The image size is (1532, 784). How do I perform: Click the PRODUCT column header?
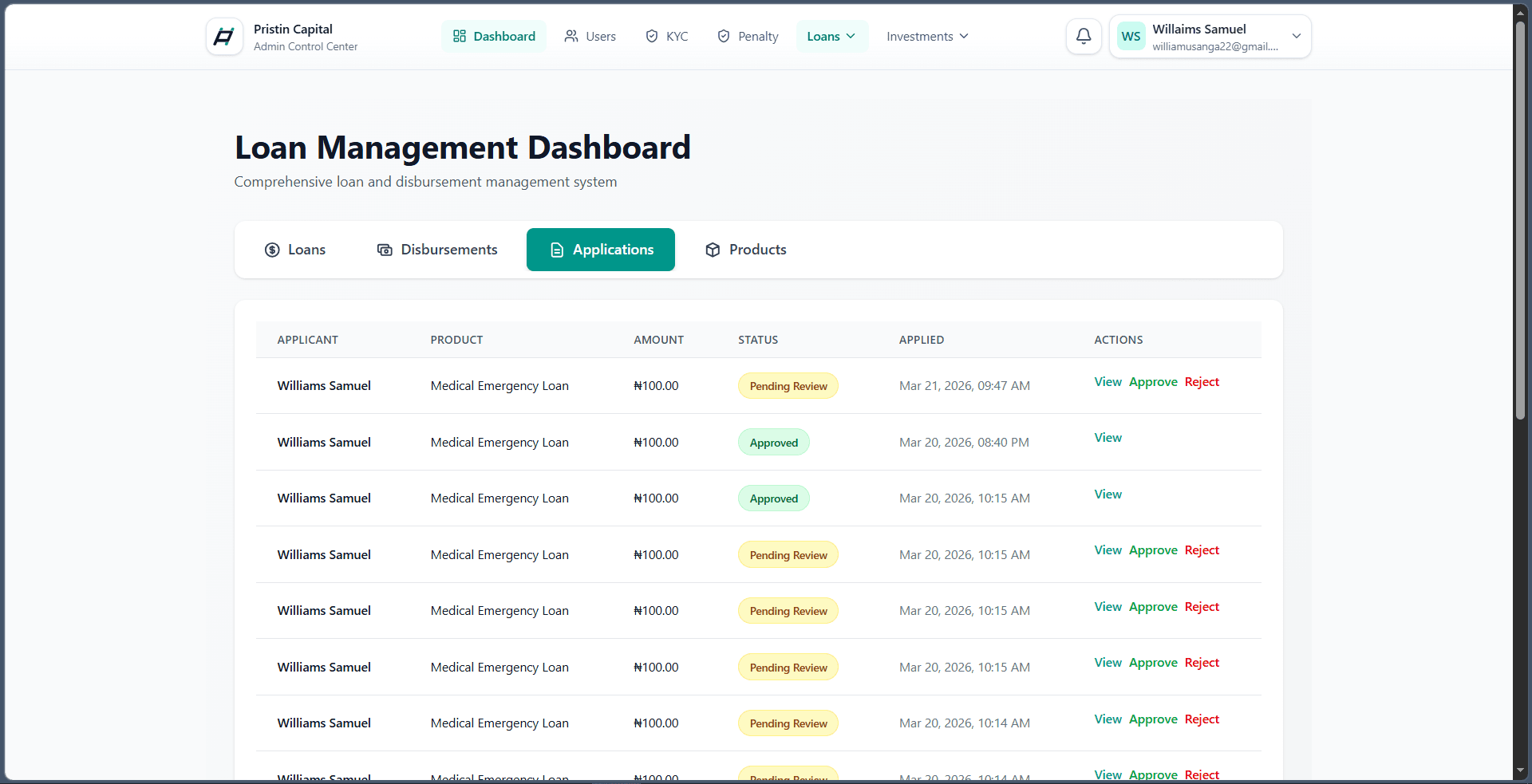(456, 340)
